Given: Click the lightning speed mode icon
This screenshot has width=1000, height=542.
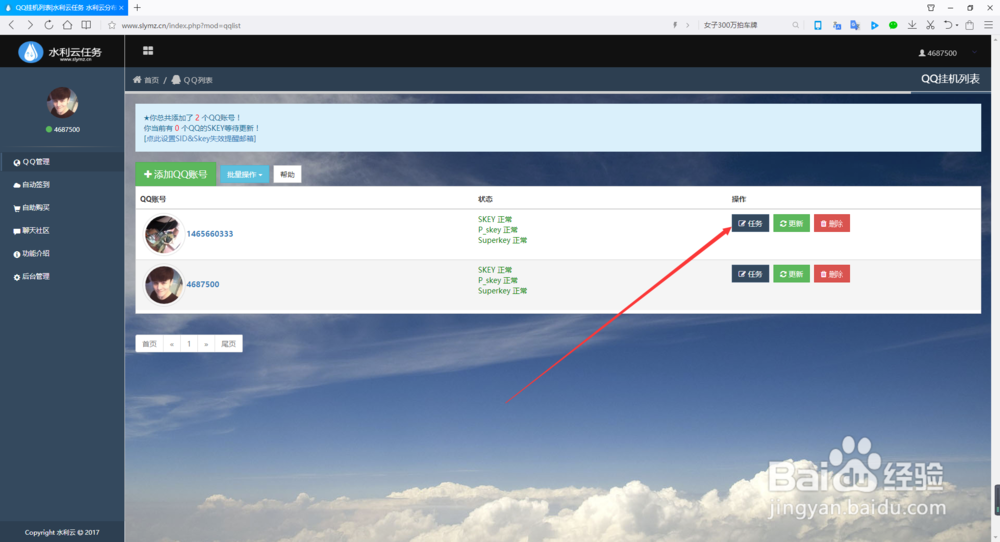Looking at the screenshot, I should tap(675, 26).
